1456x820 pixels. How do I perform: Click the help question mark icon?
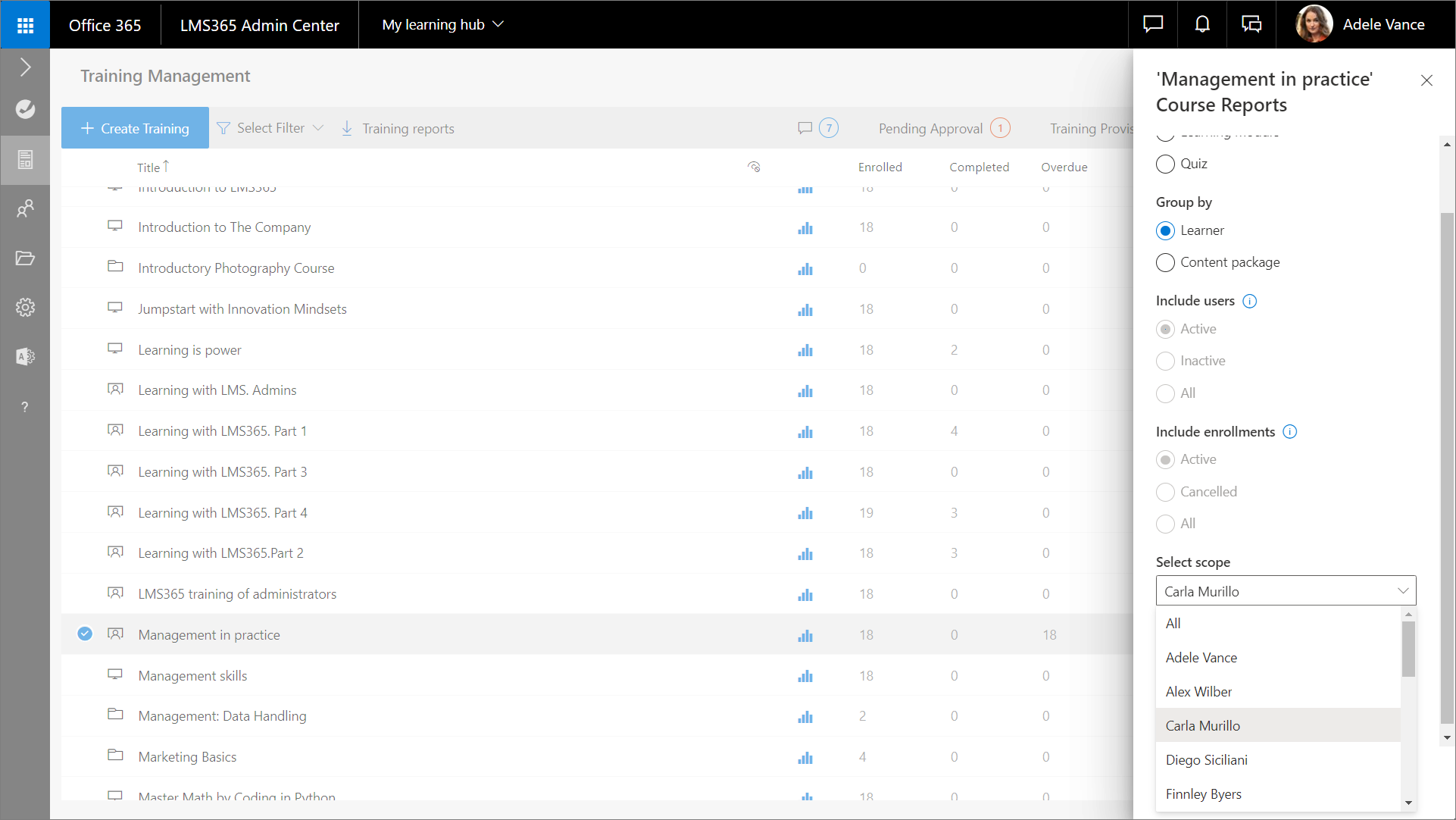[25, 407]
